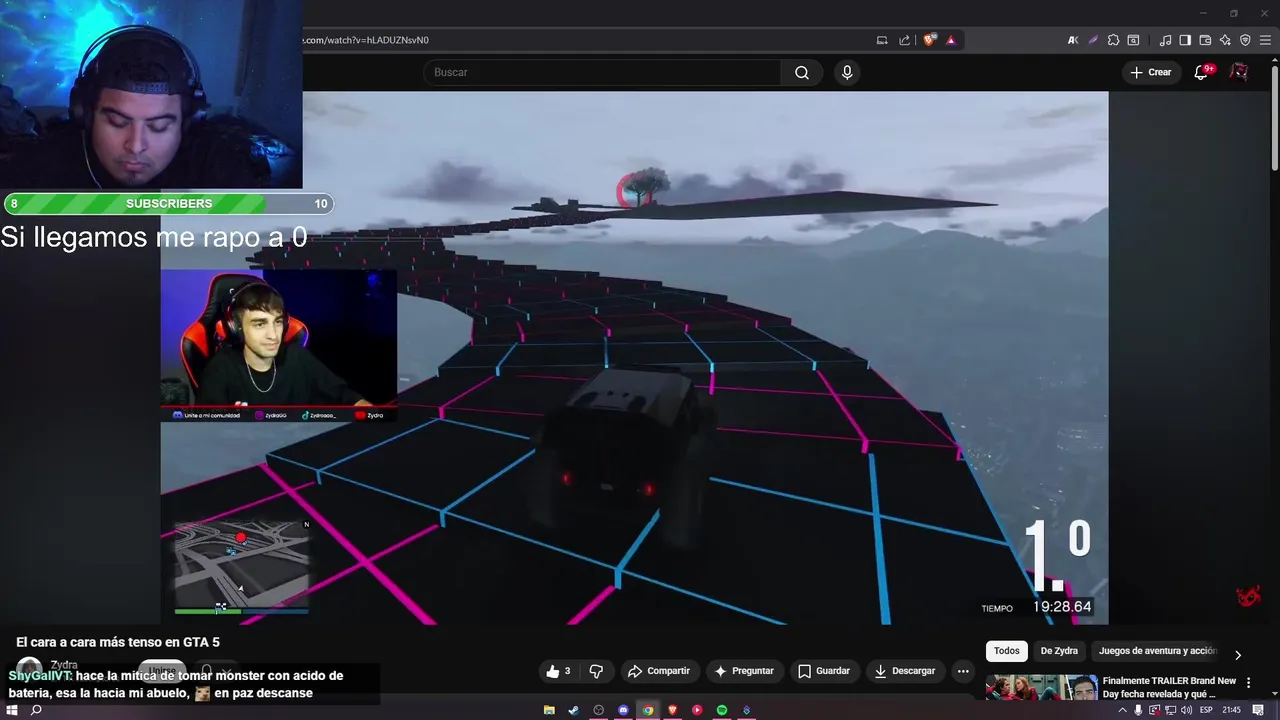The width and height of the screenshot is (1280, 720).
Task: Open the browser hamburger main menu
Action: coord(1265,40)
